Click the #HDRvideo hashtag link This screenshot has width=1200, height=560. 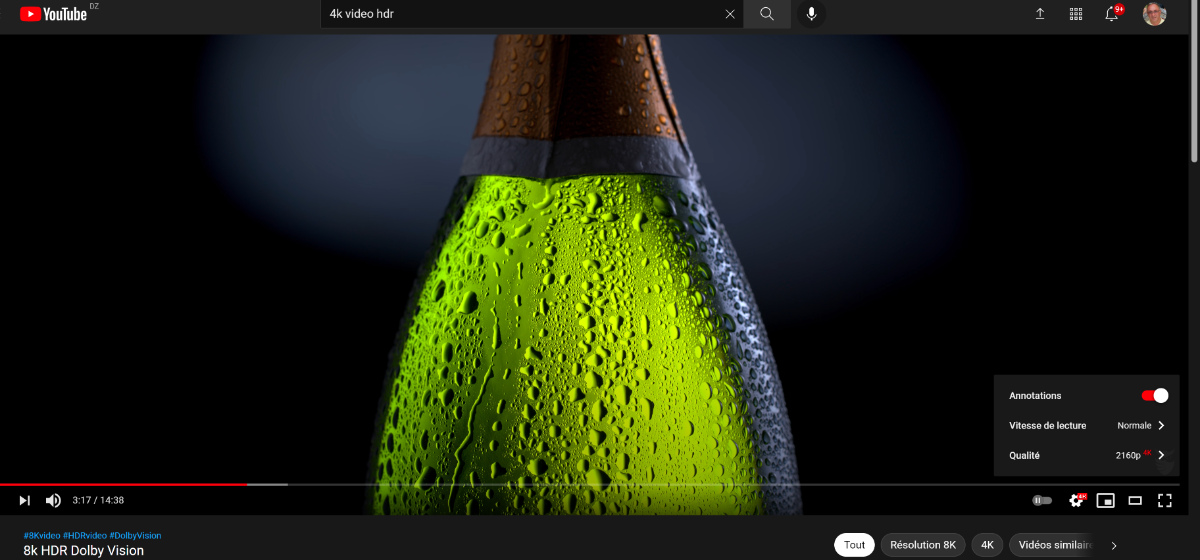[x=85, y=536]
